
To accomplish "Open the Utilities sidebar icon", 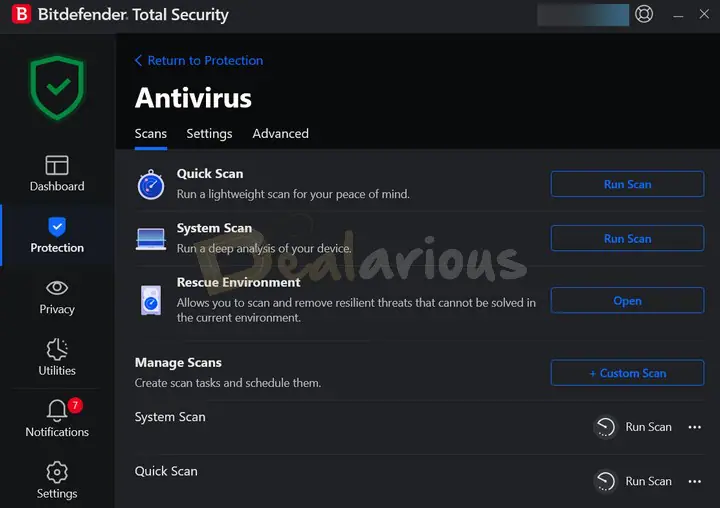I will pyautogui.click(x=57, y=349).
